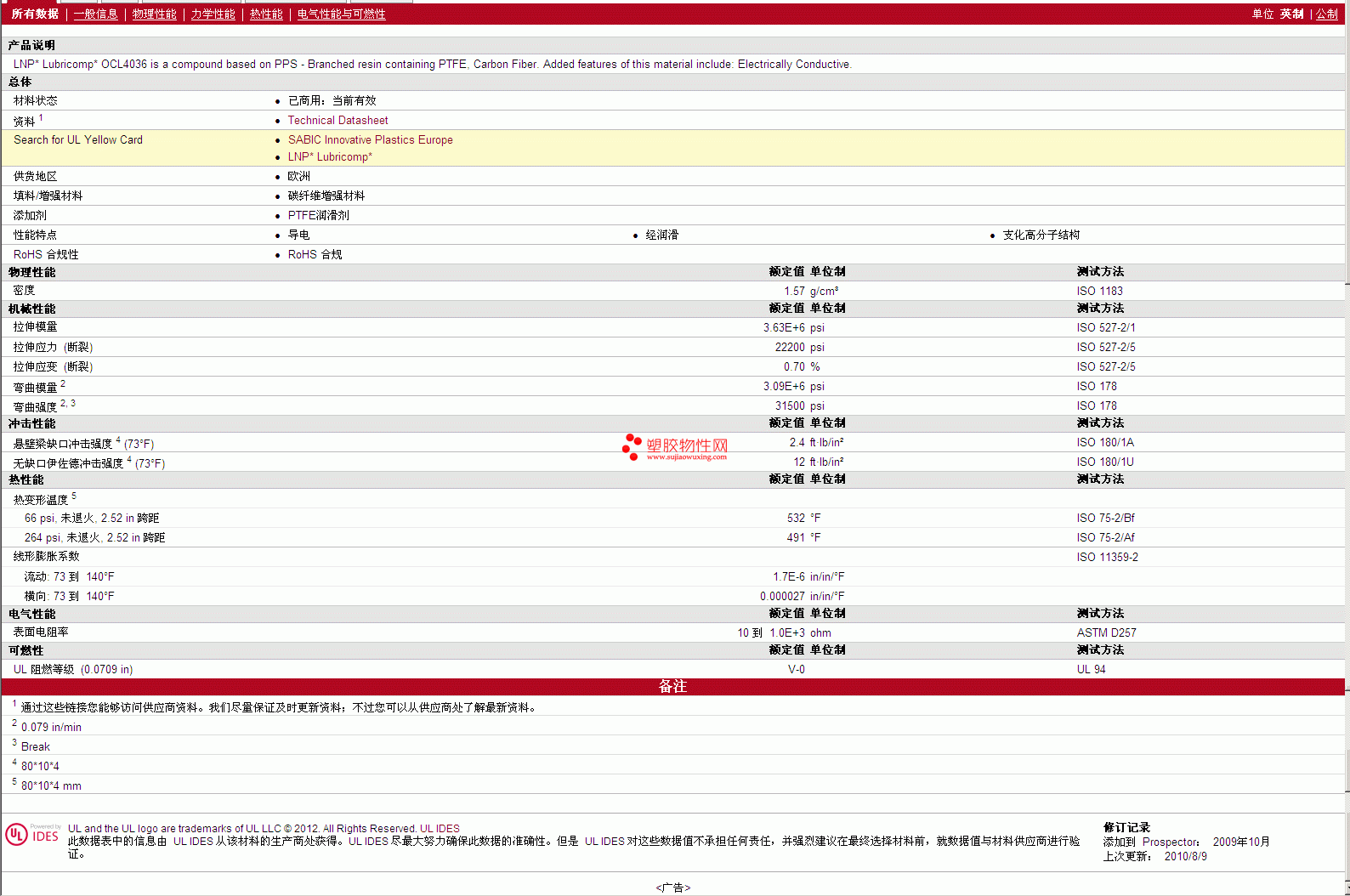
Task: Click the 备注 notes header bar
Action: tap(673, 687)
